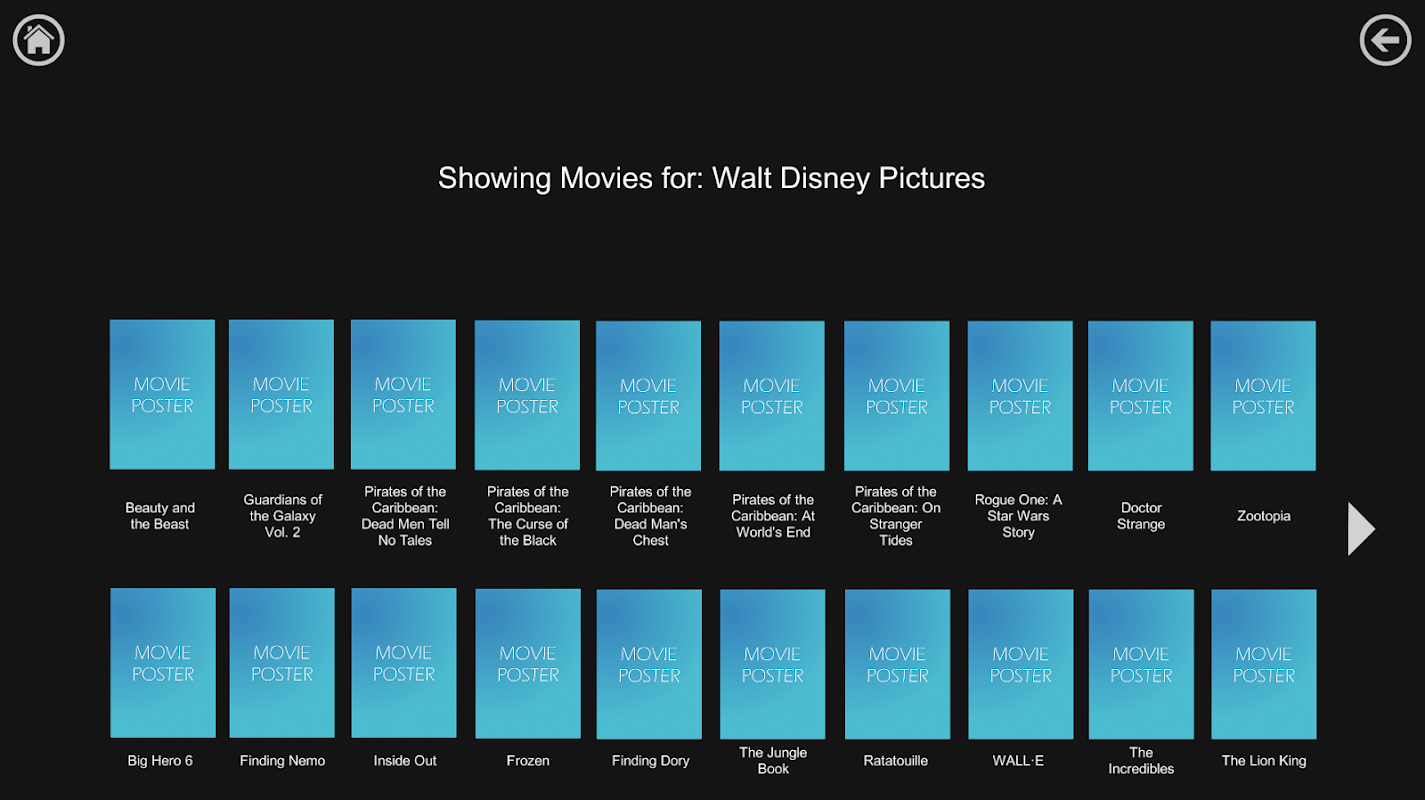Screen dimensions: 1425x800
Task: Open the Frozen poster
Action: pyautogui.click(x=528, y=664)
